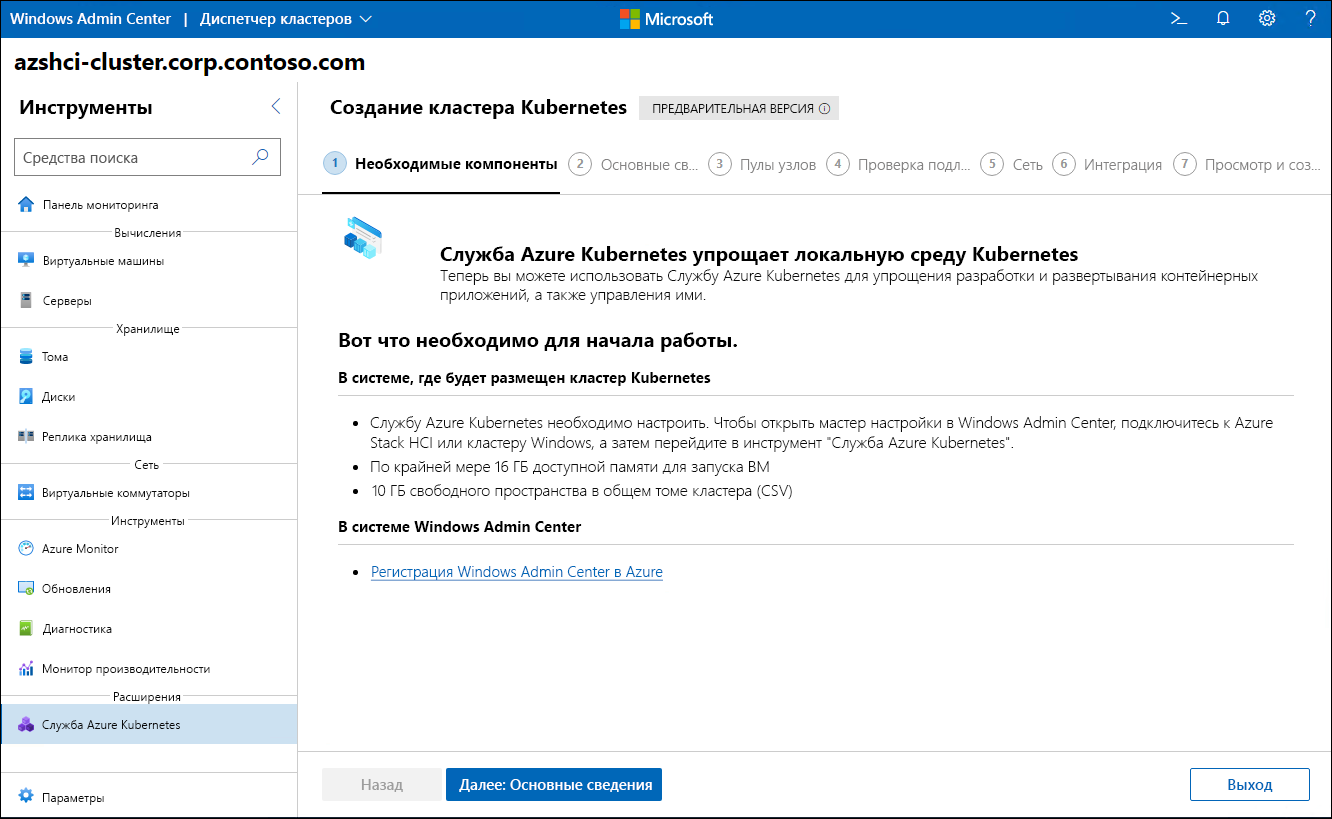This screenshot has width=1332, height=819.
Task: Click the Виртуальные машины icon
Action: tap(26, 261)
